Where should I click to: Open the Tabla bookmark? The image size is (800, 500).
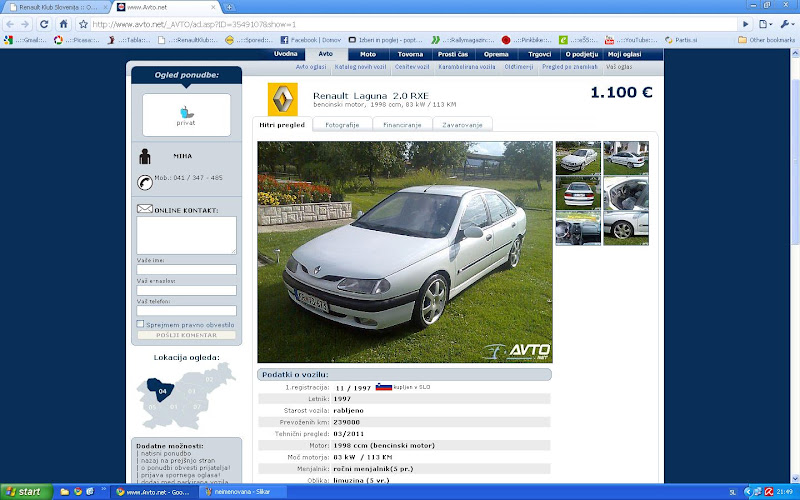click(129, 40)
